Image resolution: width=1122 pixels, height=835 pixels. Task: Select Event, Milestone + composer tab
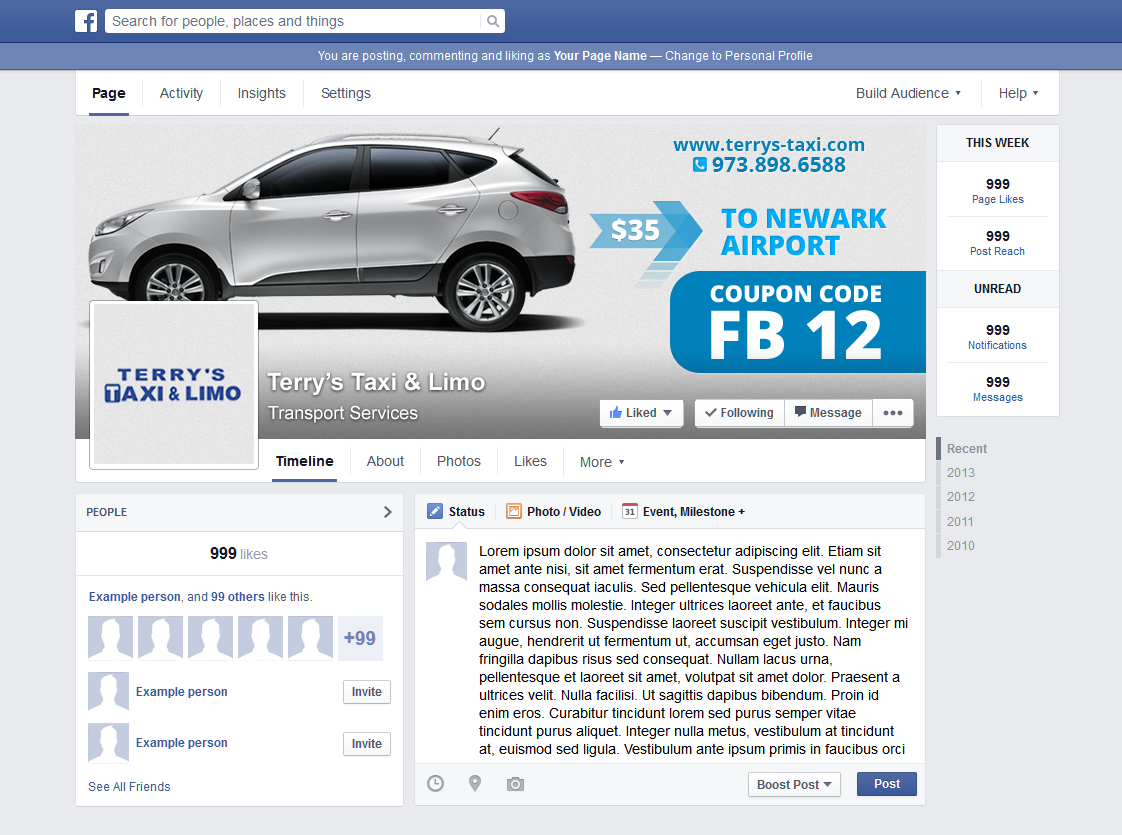point(683,512)
